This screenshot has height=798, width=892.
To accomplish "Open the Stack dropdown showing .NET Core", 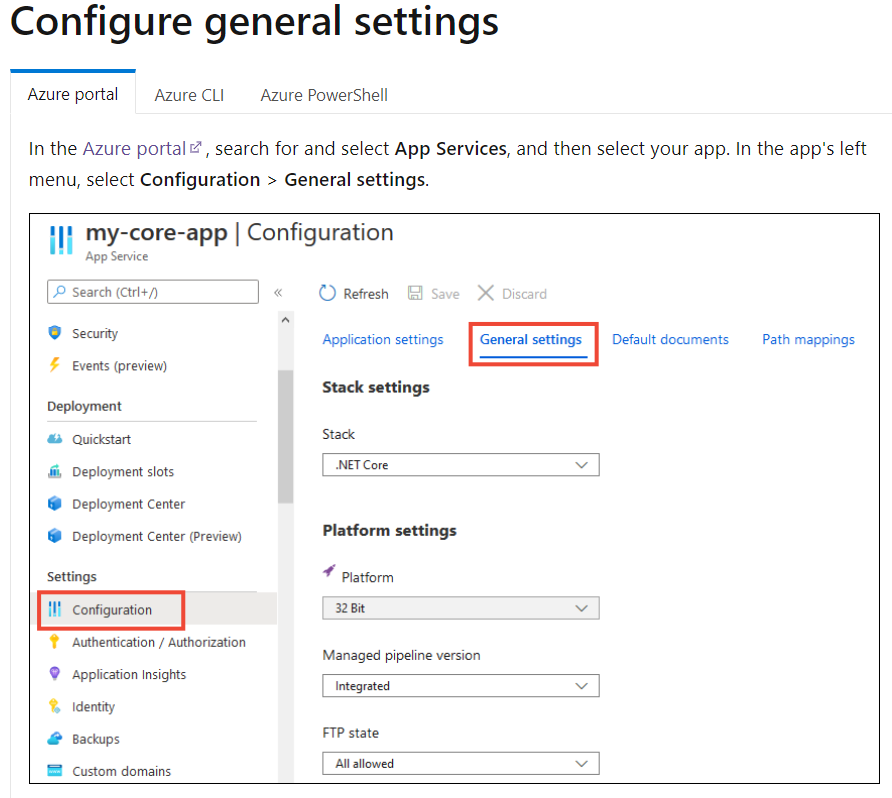I will tap(460, 465).
